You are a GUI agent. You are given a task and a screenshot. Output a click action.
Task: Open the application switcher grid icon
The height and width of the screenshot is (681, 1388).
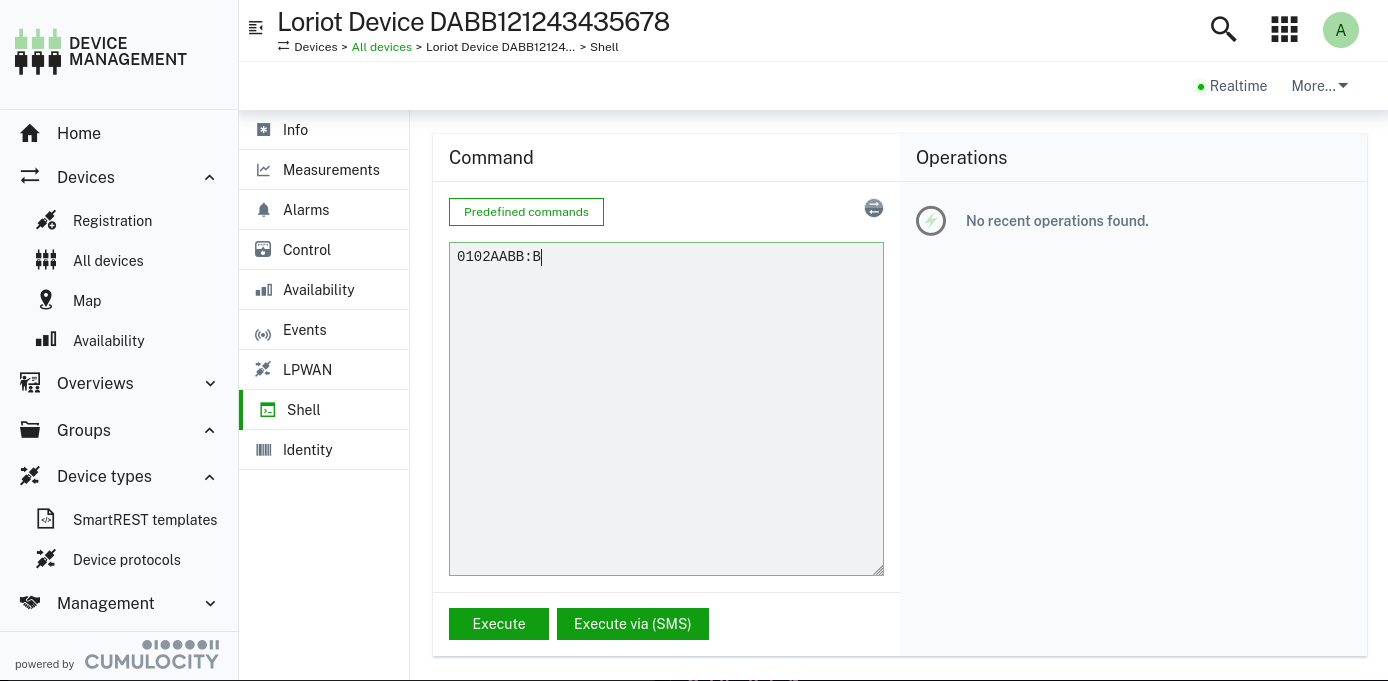(1283, 29)
